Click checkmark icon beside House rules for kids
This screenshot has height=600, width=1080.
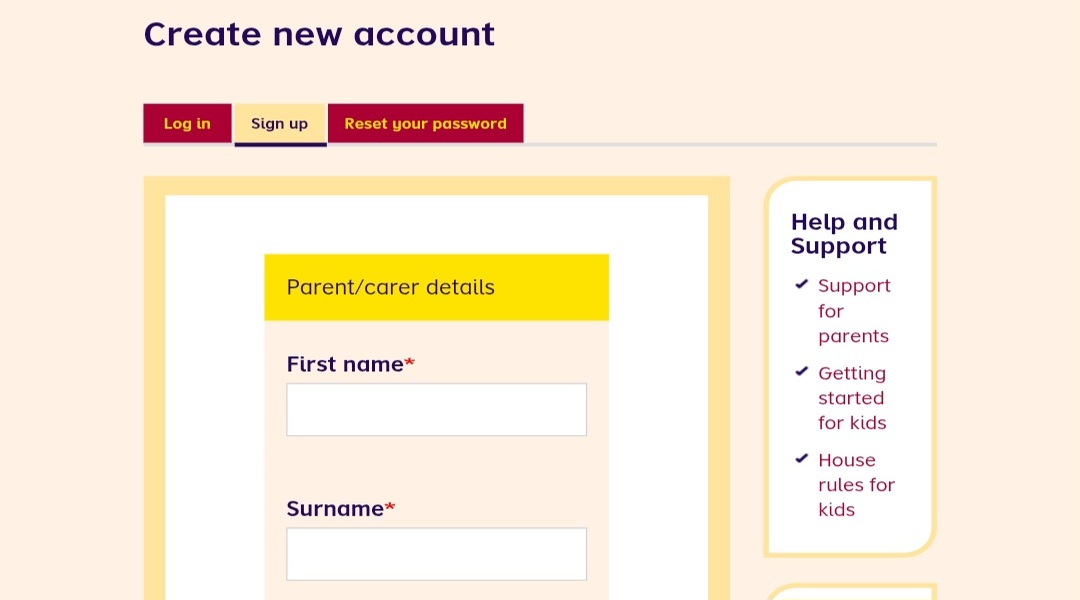click(801, 459)
